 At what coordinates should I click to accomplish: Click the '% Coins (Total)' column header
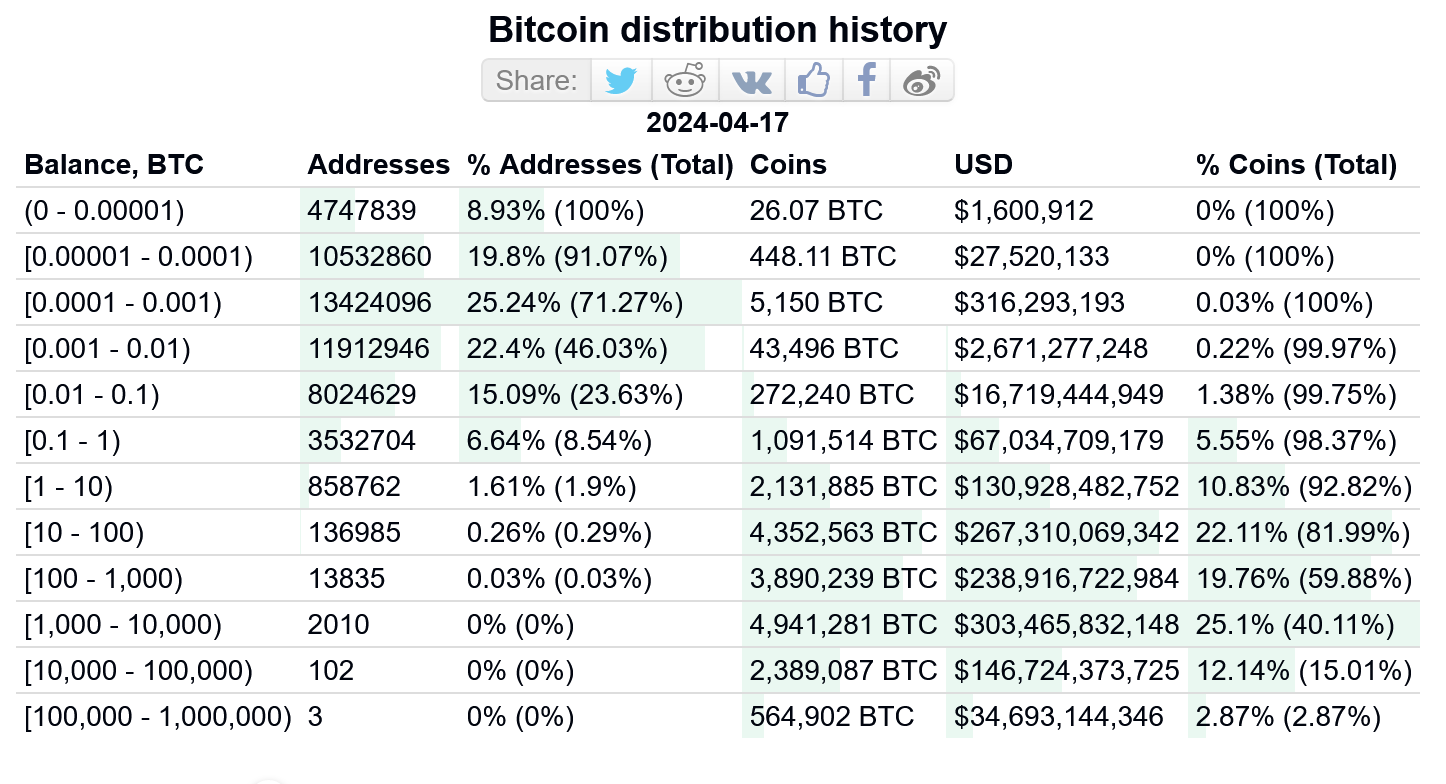click(x=1296, y=165)
